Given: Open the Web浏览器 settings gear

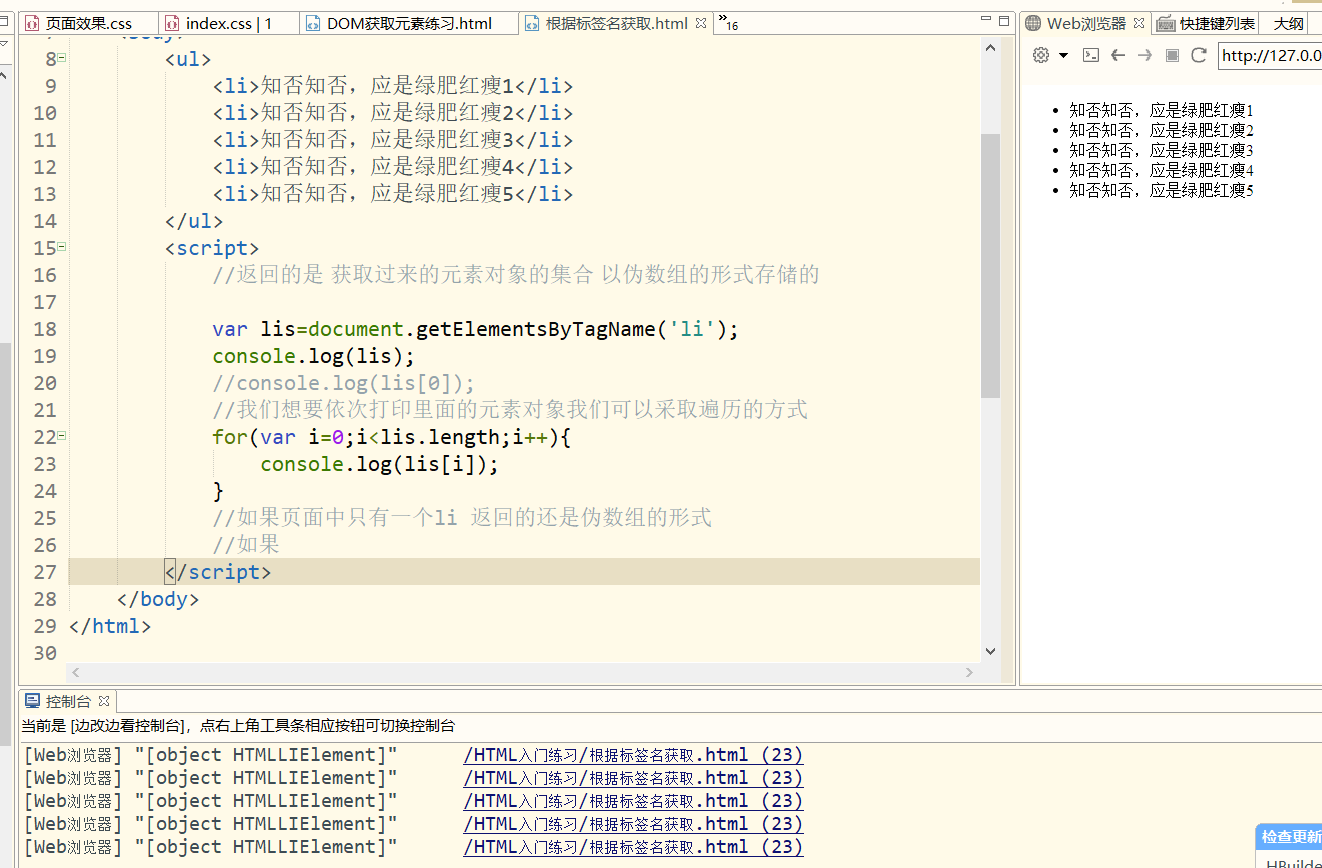Looking at the screenshot, I should pos(1040,55).
